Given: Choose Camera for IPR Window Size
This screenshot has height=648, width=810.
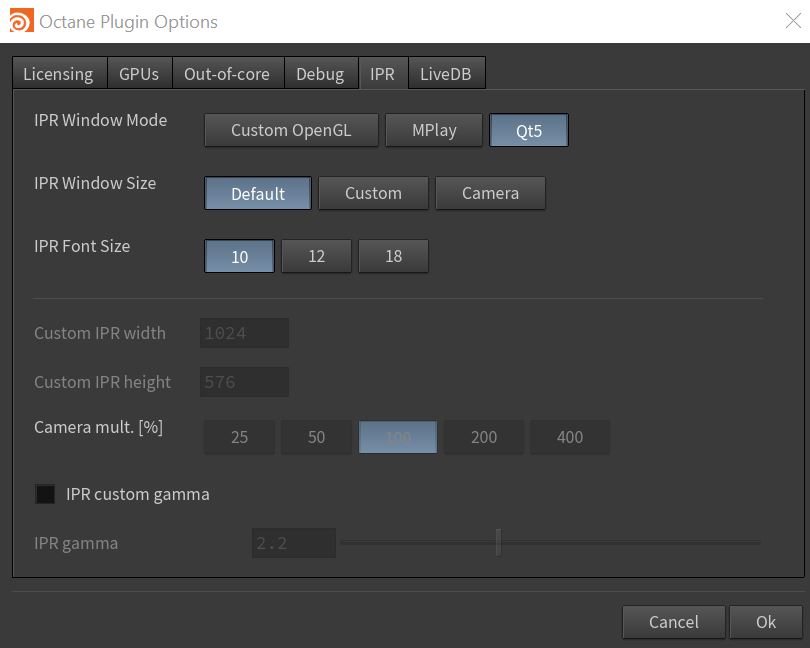Looking at the screenshot, I should click(490, 194).
